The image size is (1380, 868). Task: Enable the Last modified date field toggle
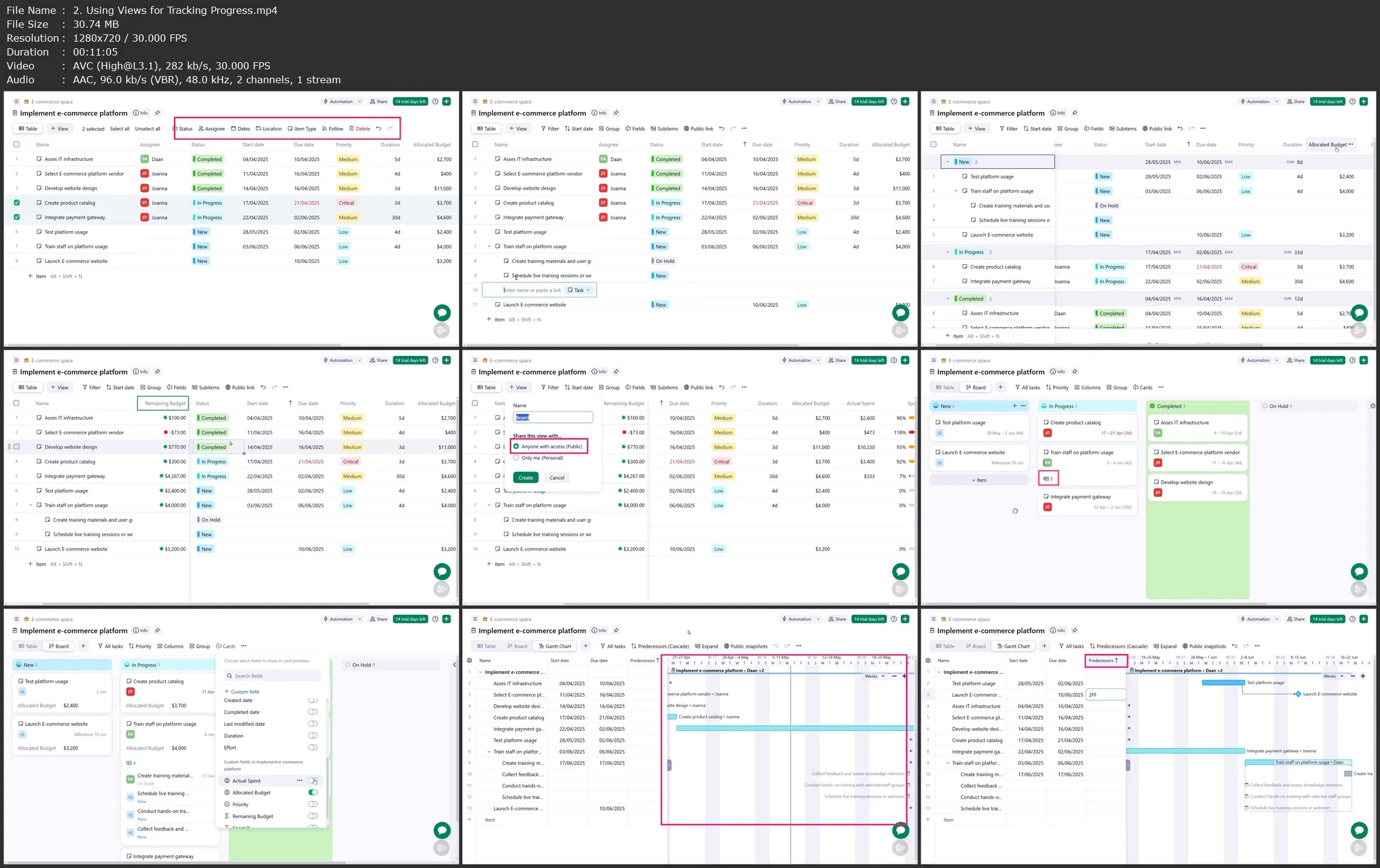(313, 724)
